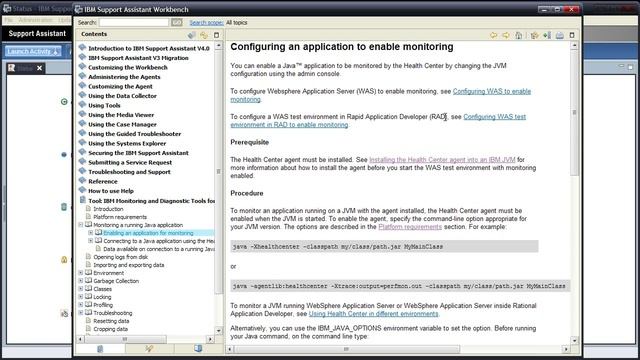This screenshot has height=360, width=640.
Task: Expand the Environment node
Action: [x=81, y=273]
